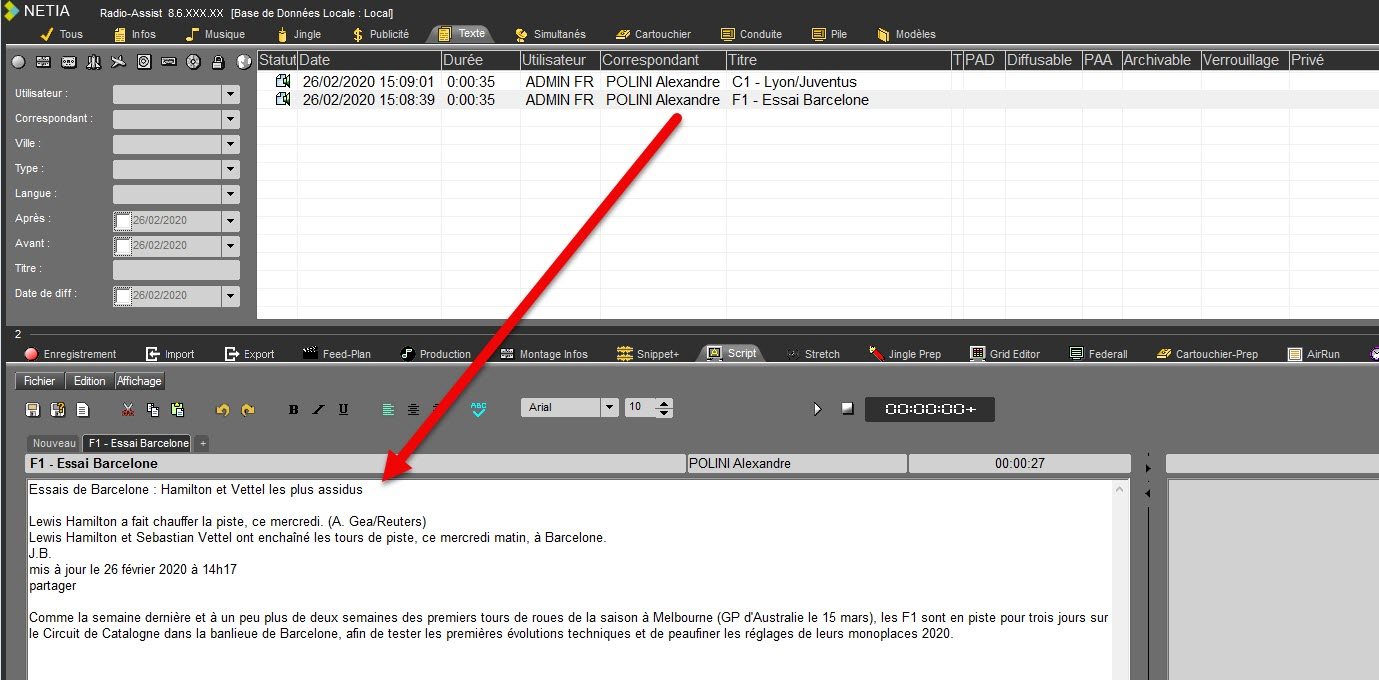Screen dimensions: 1379x680
Task: Click the scissors cut icon
Action: [128, 409]
